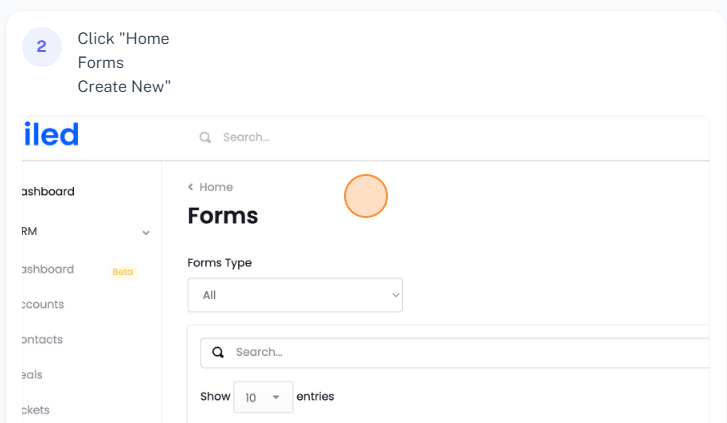Open Dashboard Beta under CRM
The image size is (727, 423).
(x=47, y=269)
